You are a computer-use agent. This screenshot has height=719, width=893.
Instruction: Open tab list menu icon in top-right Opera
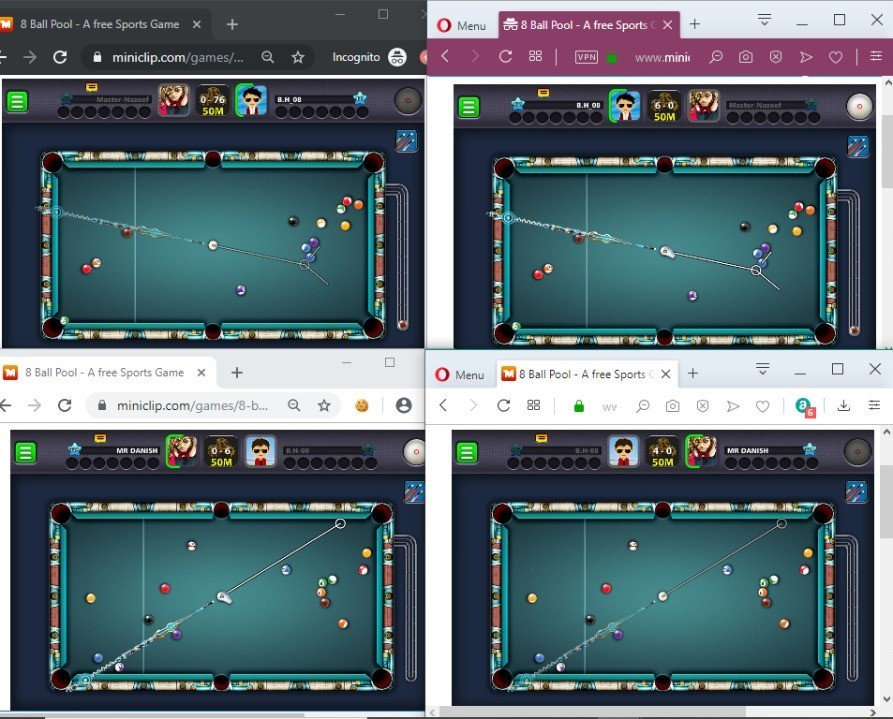pyautogui.click(x=764, y=19)
